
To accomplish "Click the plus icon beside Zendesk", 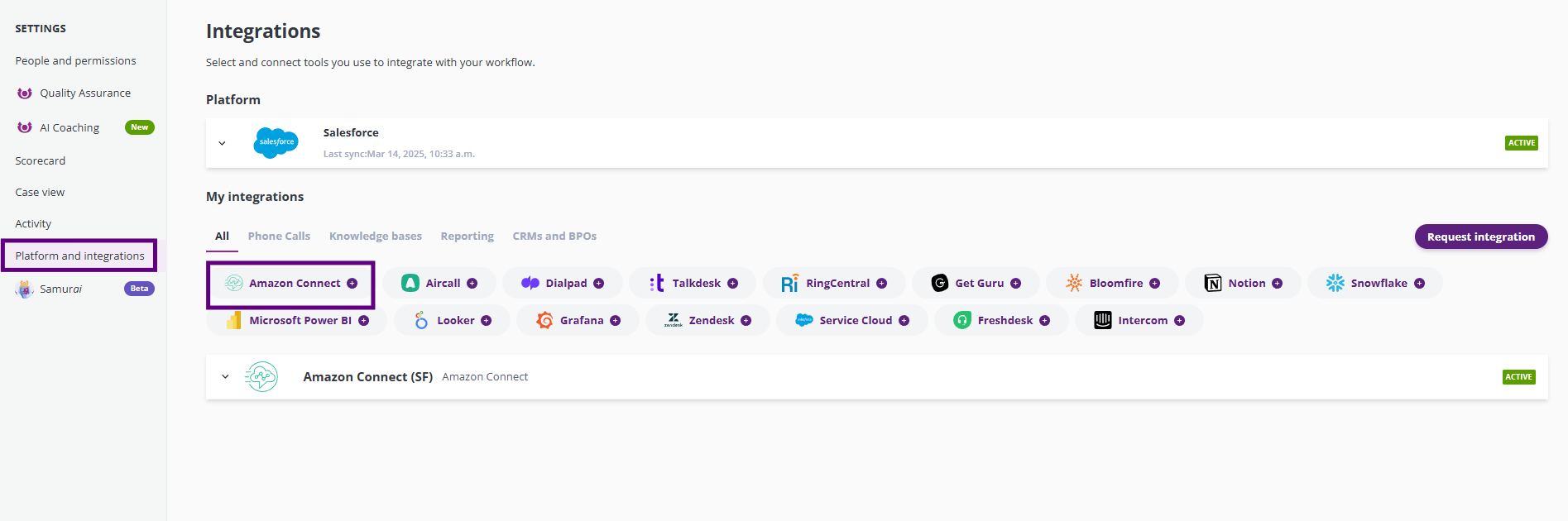I will tap(746, 321).
